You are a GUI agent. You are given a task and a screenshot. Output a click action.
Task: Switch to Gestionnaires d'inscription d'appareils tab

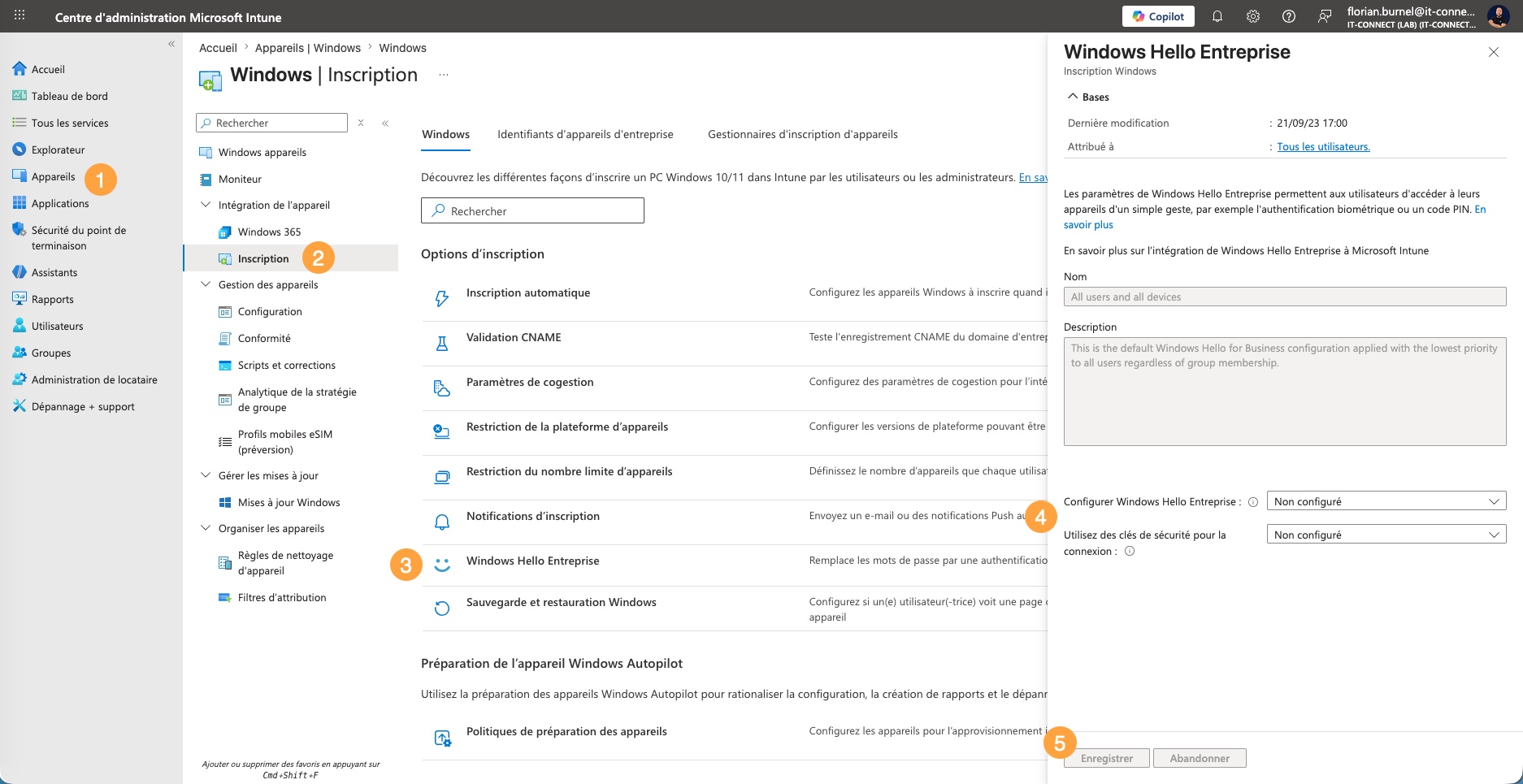coord(803,134)
